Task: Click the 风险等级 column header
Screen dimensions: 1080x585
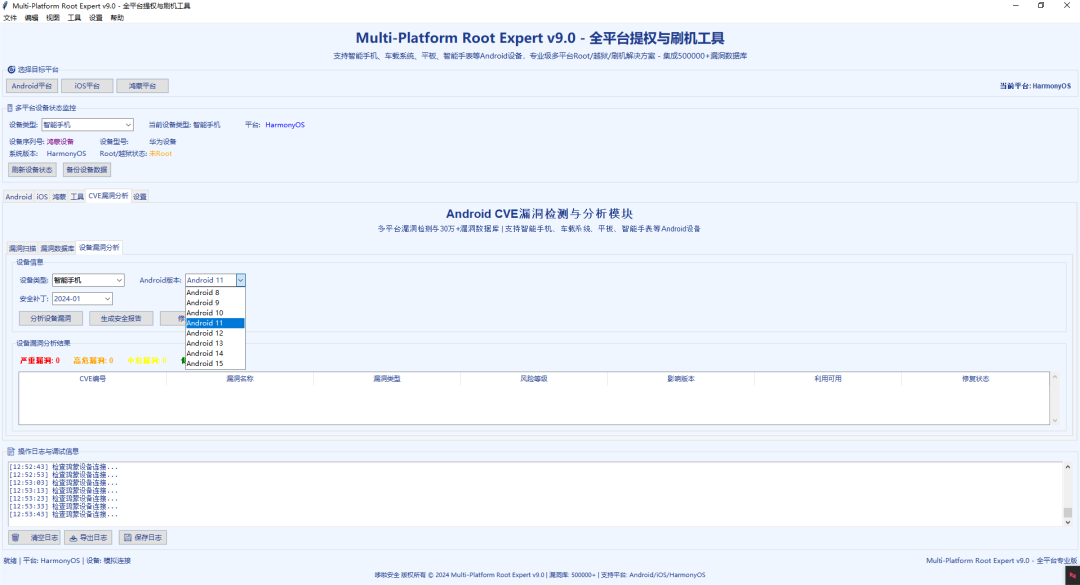Action: pyautogui.click(x=534, y=379)
